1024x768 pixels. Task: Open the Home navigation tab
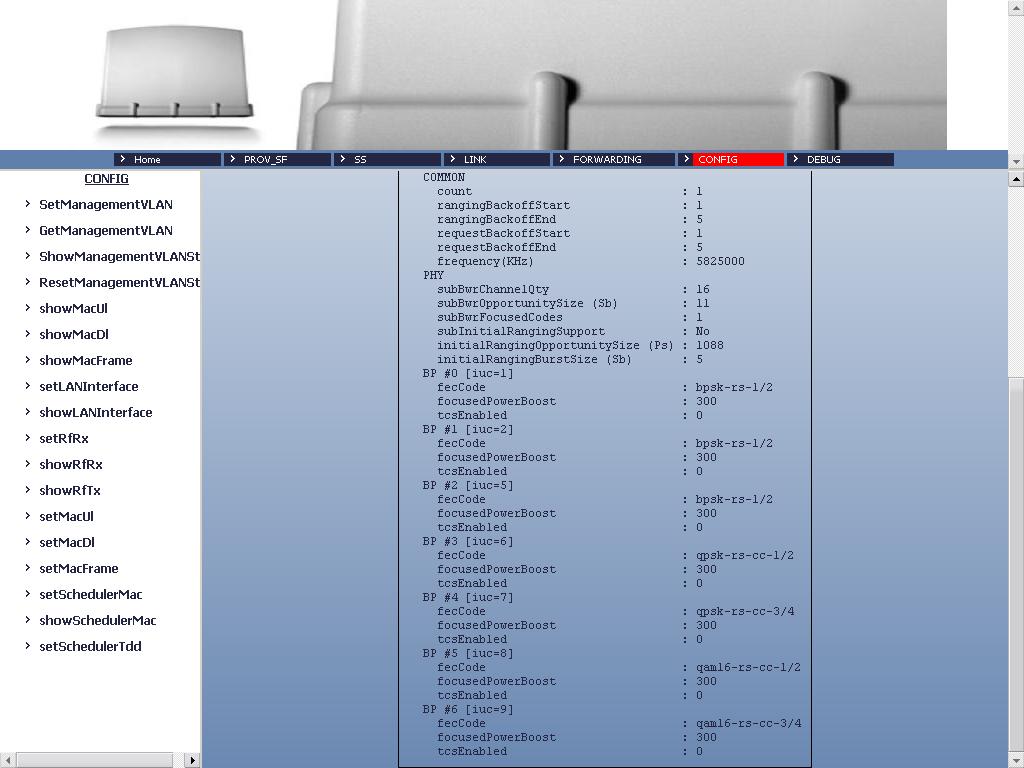coord(167,159)
